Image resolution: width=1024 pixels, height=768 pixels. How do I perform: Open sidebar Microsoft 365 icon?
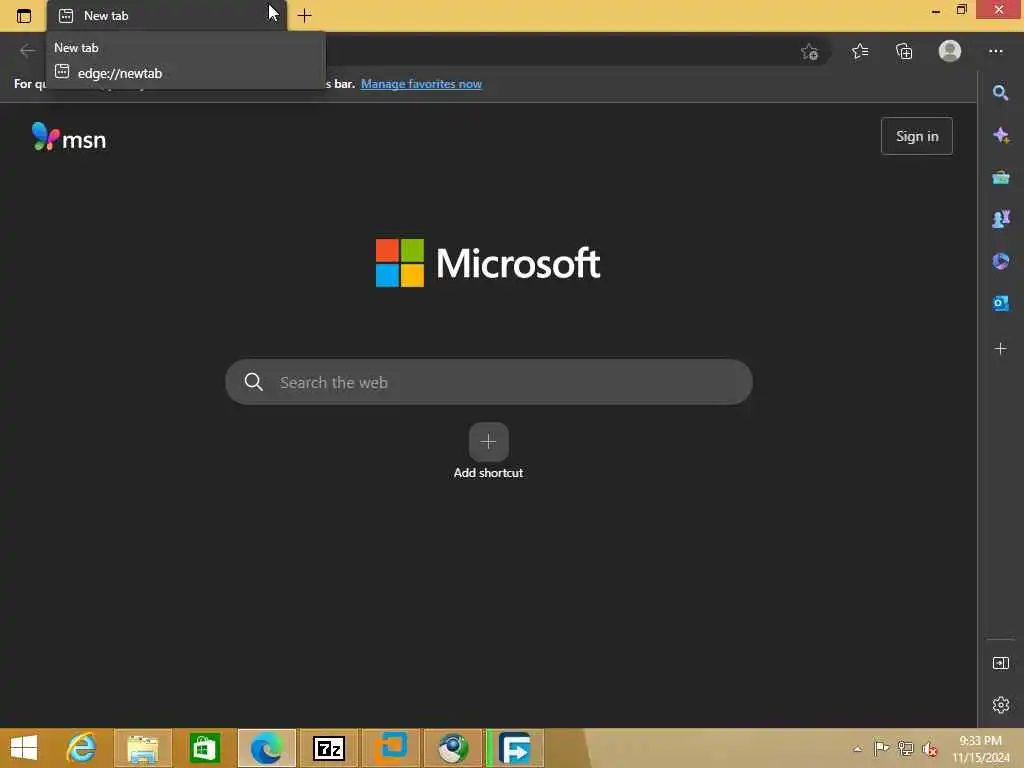1000,261
